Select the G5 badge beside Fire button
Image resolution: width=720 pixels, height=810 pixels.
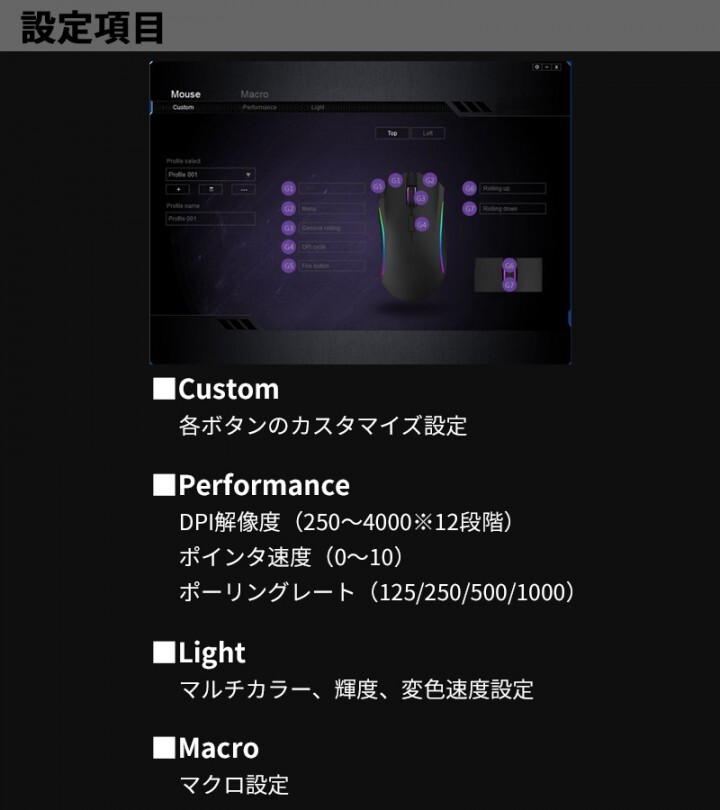pos(289,266)
